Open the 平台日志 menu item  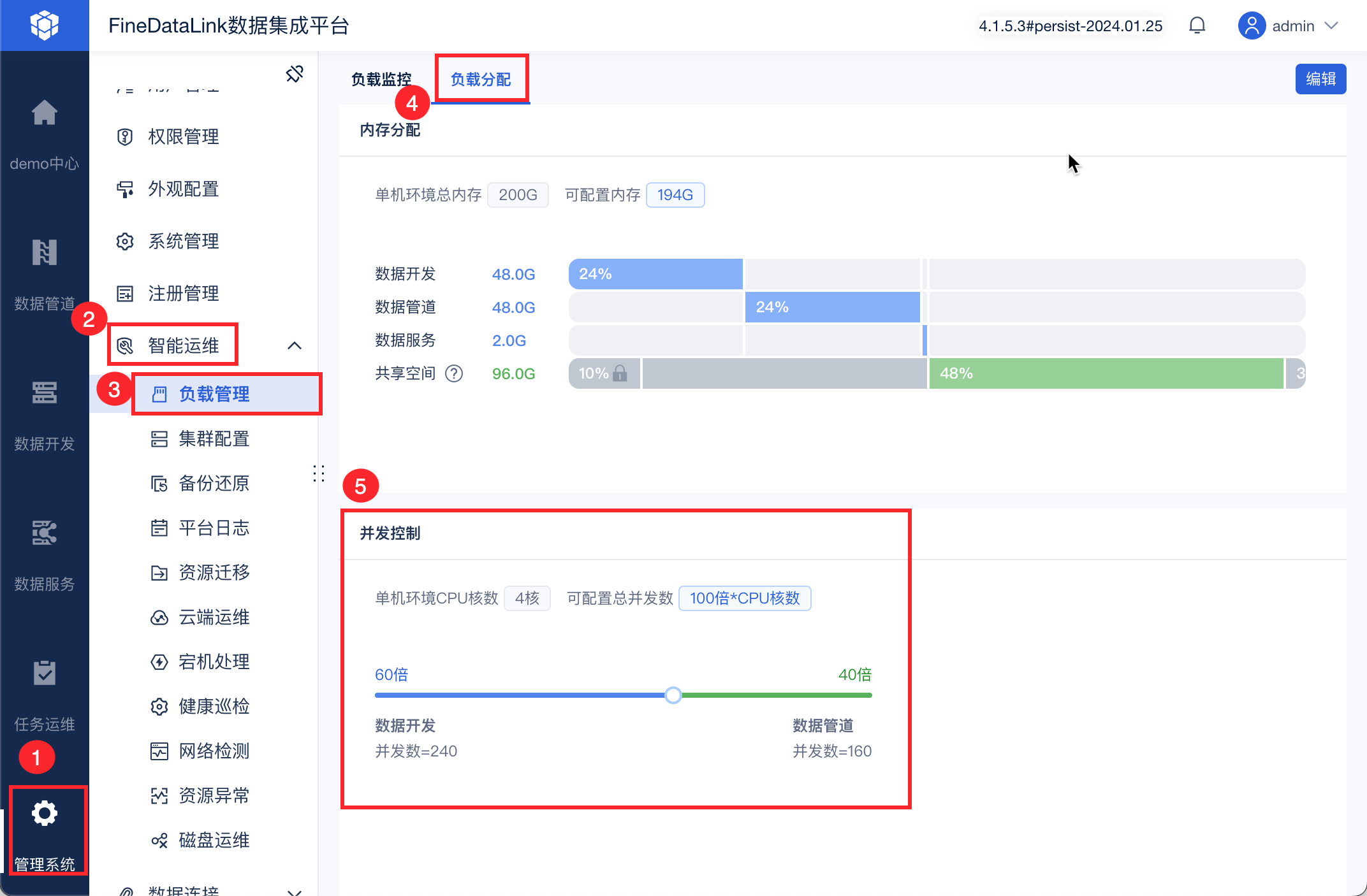[214, 528]
